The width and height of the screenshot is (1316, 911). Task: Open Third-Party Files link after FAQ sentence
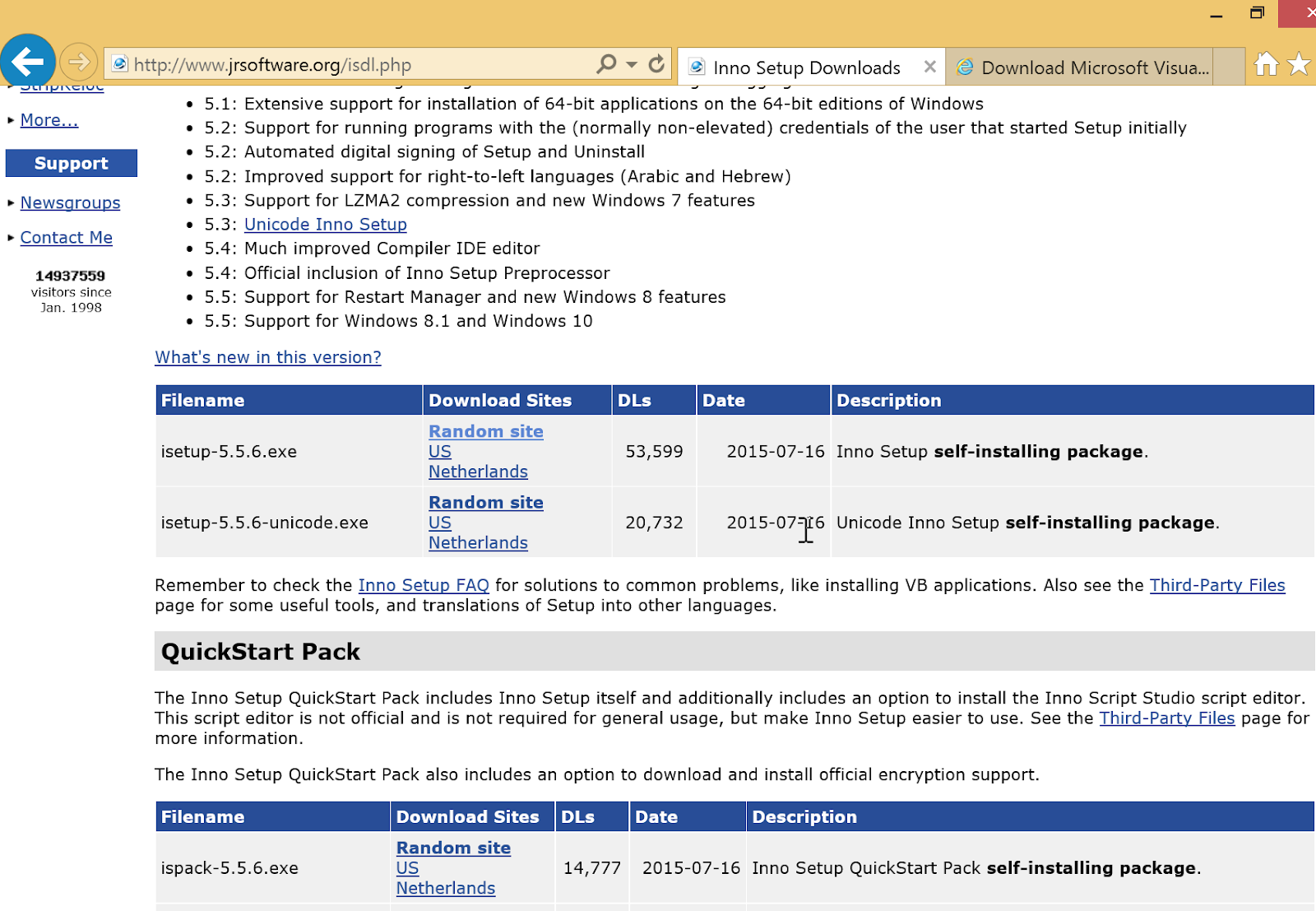pyautogui.click(x=1217, y=585)
